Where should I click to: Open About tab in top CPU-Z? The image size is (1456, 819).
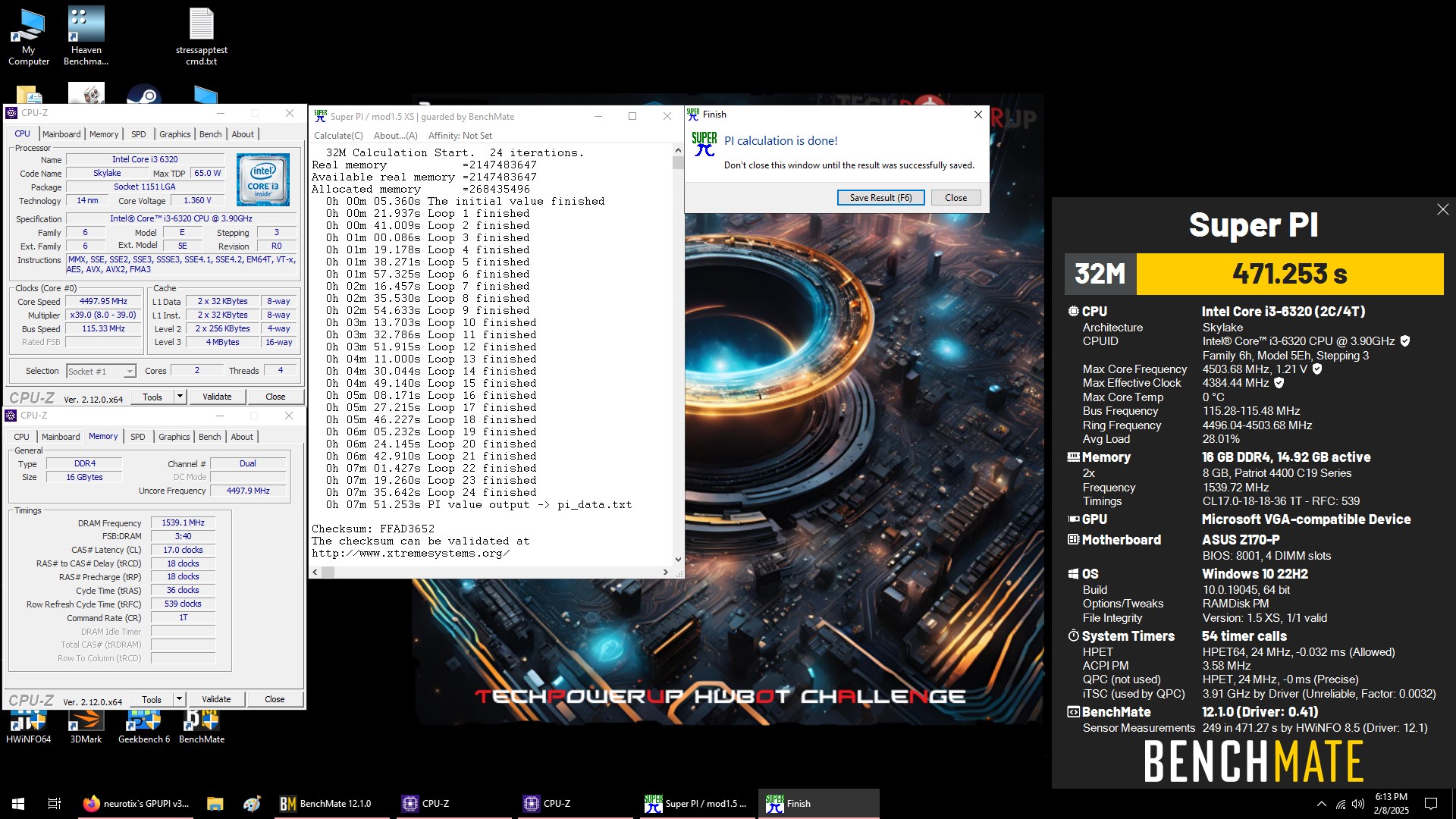pyautogui.click(x=243, y=134)
